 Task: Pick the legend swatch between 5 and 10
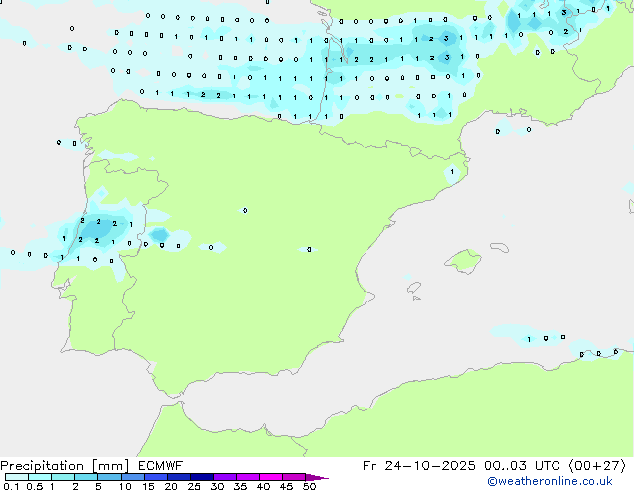[109, 477]
